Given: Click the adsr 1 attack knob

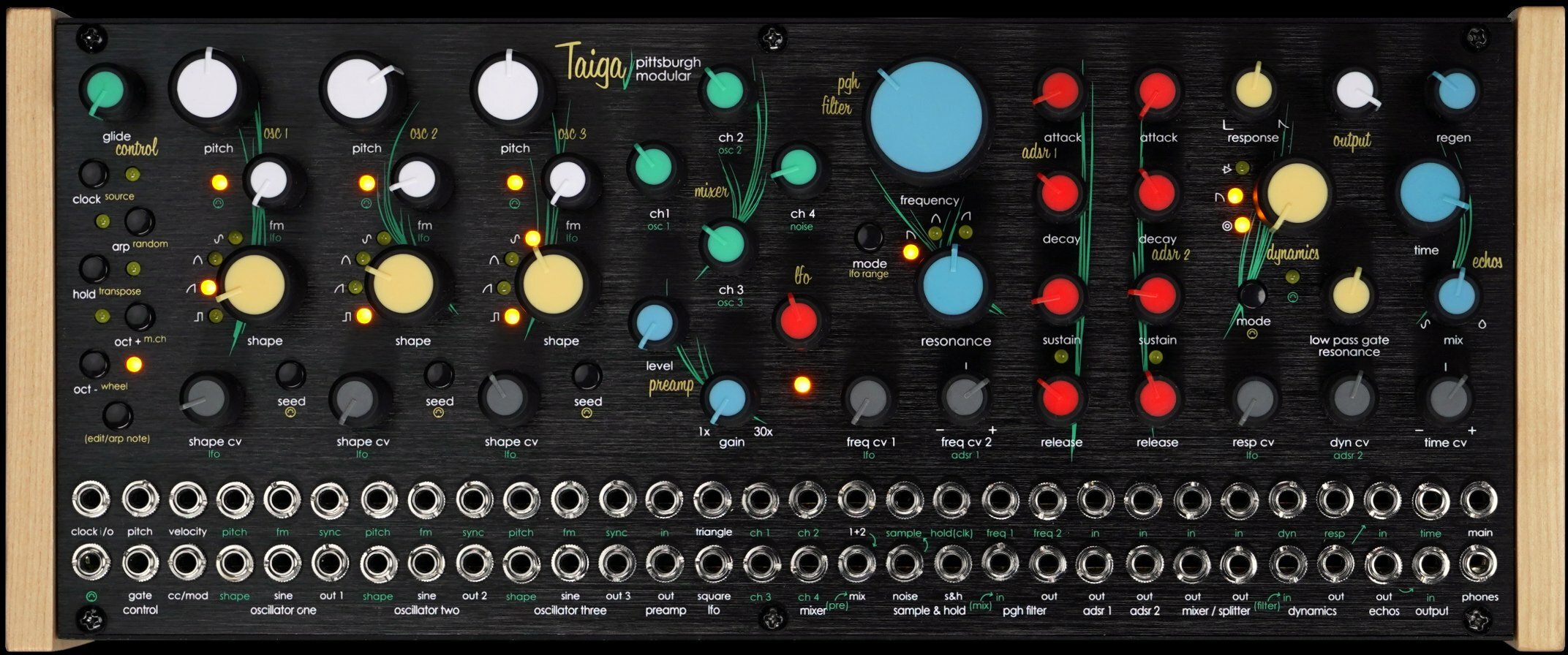Looking at the screenshot, I should coord(1059,93).
